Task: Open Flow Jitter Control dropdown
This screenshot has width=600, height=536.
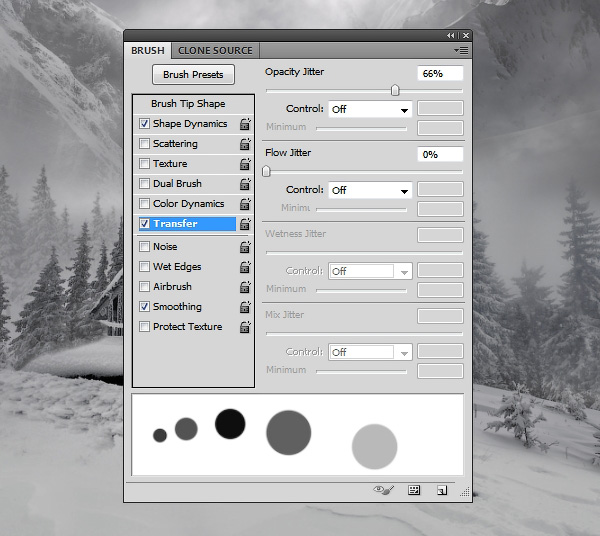Action: [370, 190]
